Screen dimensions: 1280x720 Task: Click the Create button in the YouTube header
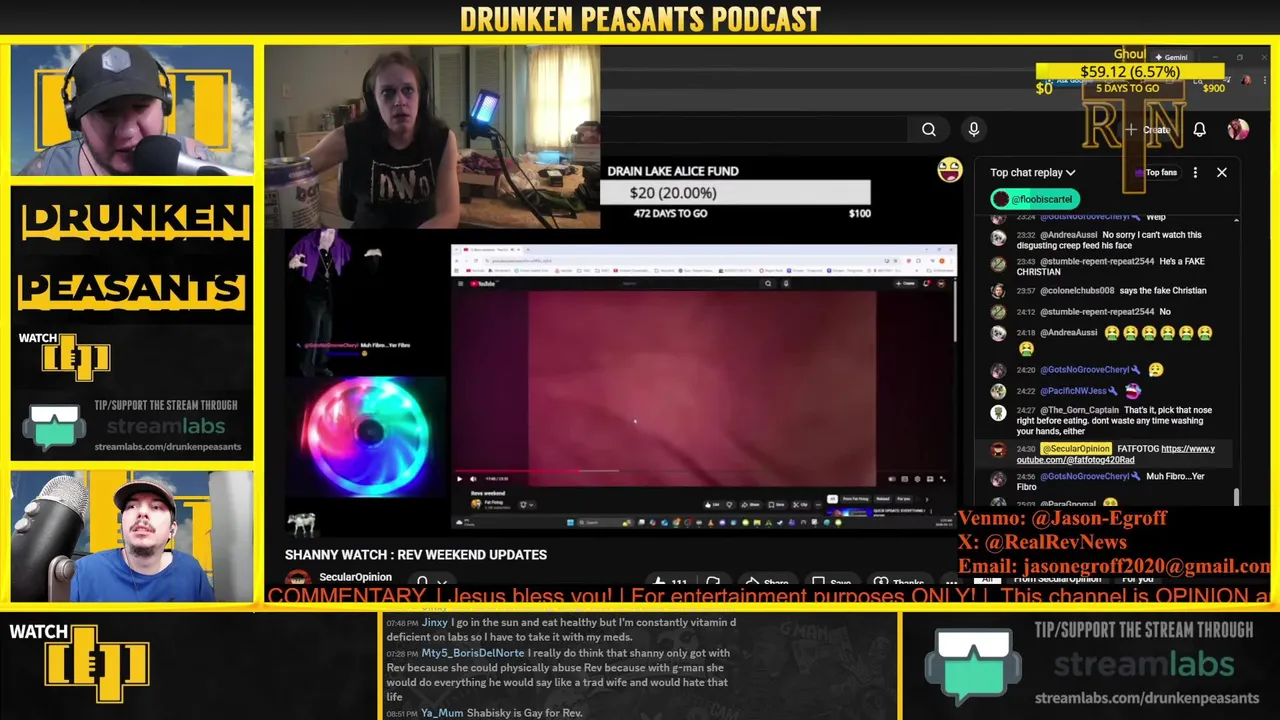click(1148, 129)
